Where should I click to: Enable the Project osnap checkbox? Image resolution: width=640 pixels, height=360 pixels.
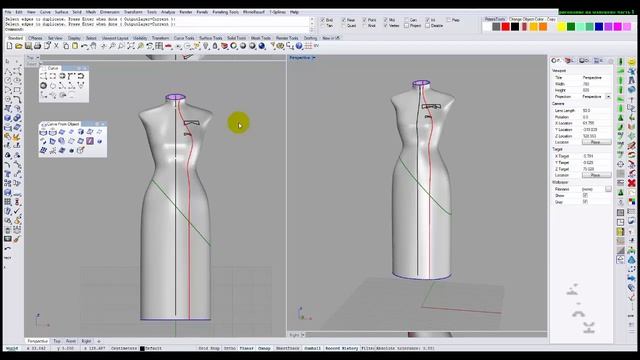[x=407, y=25]
